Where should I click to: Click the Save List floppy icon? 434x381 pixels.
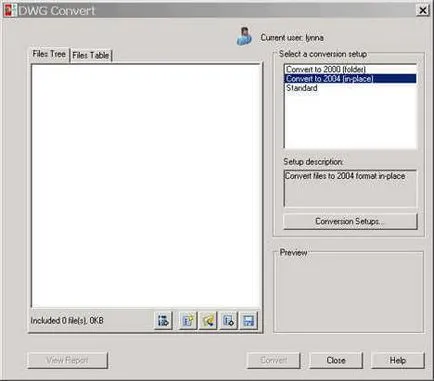click(x=249, y=321)
